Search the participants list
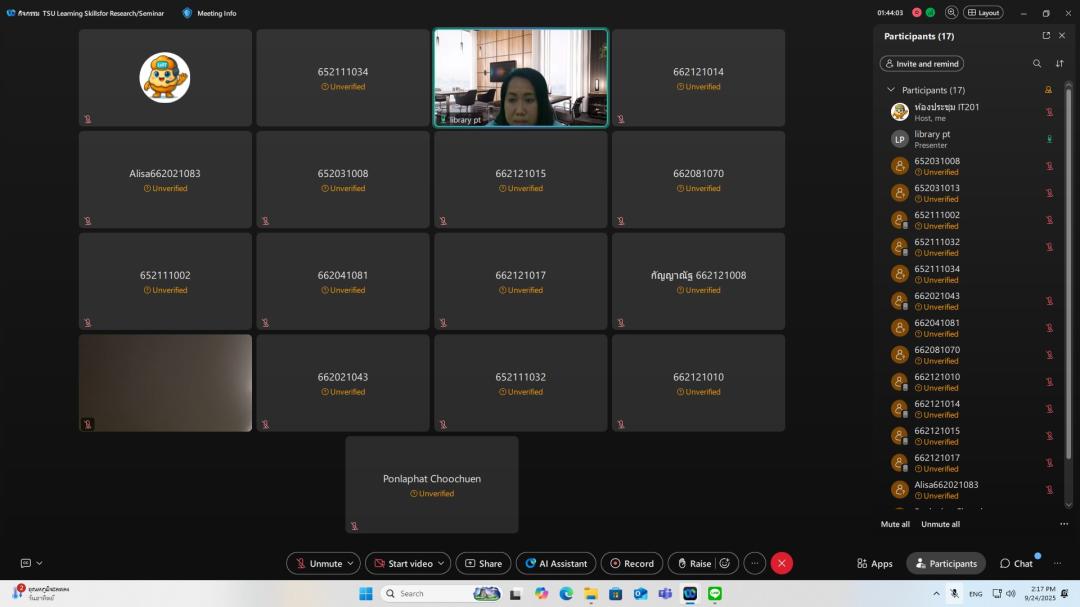 [1037, 63]
